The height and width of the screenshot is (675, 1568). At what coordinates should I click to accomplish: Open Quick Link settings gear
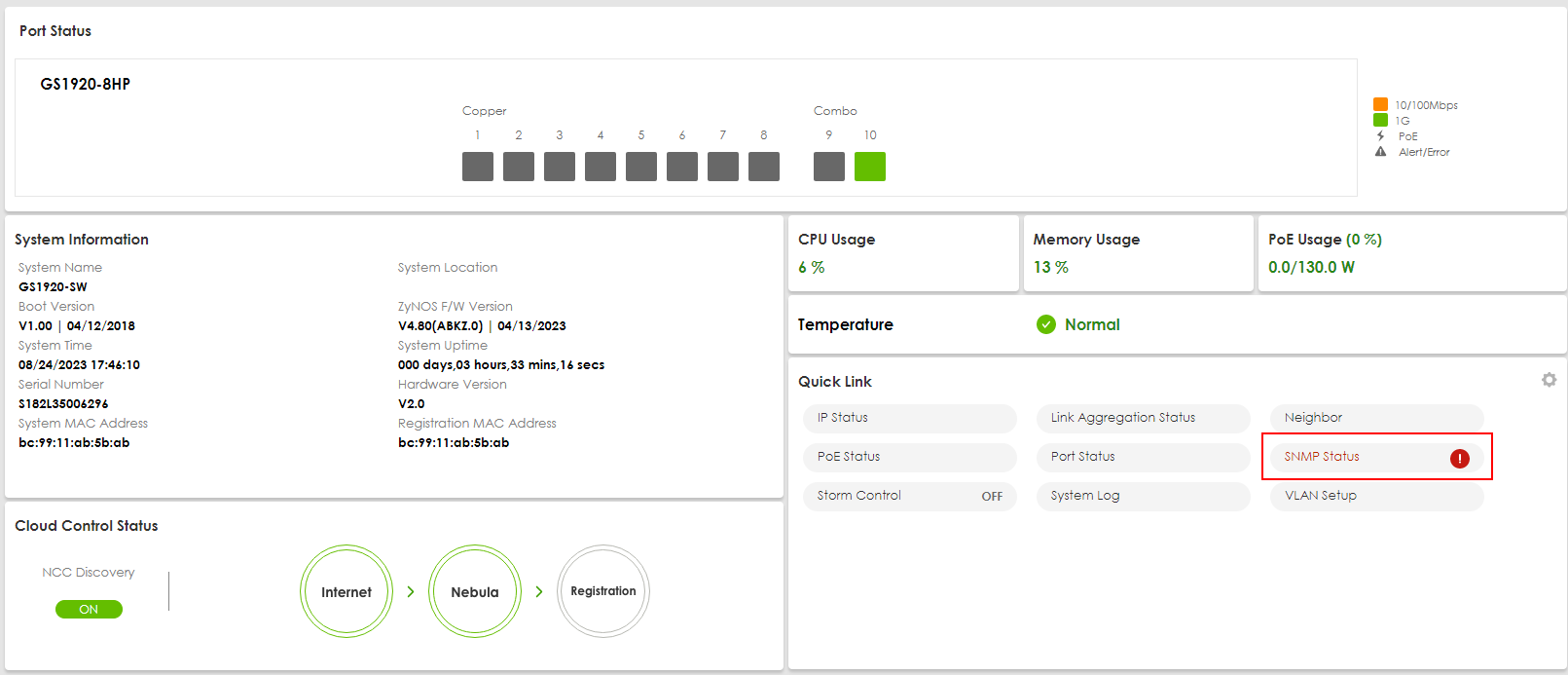click(1549, 380)
